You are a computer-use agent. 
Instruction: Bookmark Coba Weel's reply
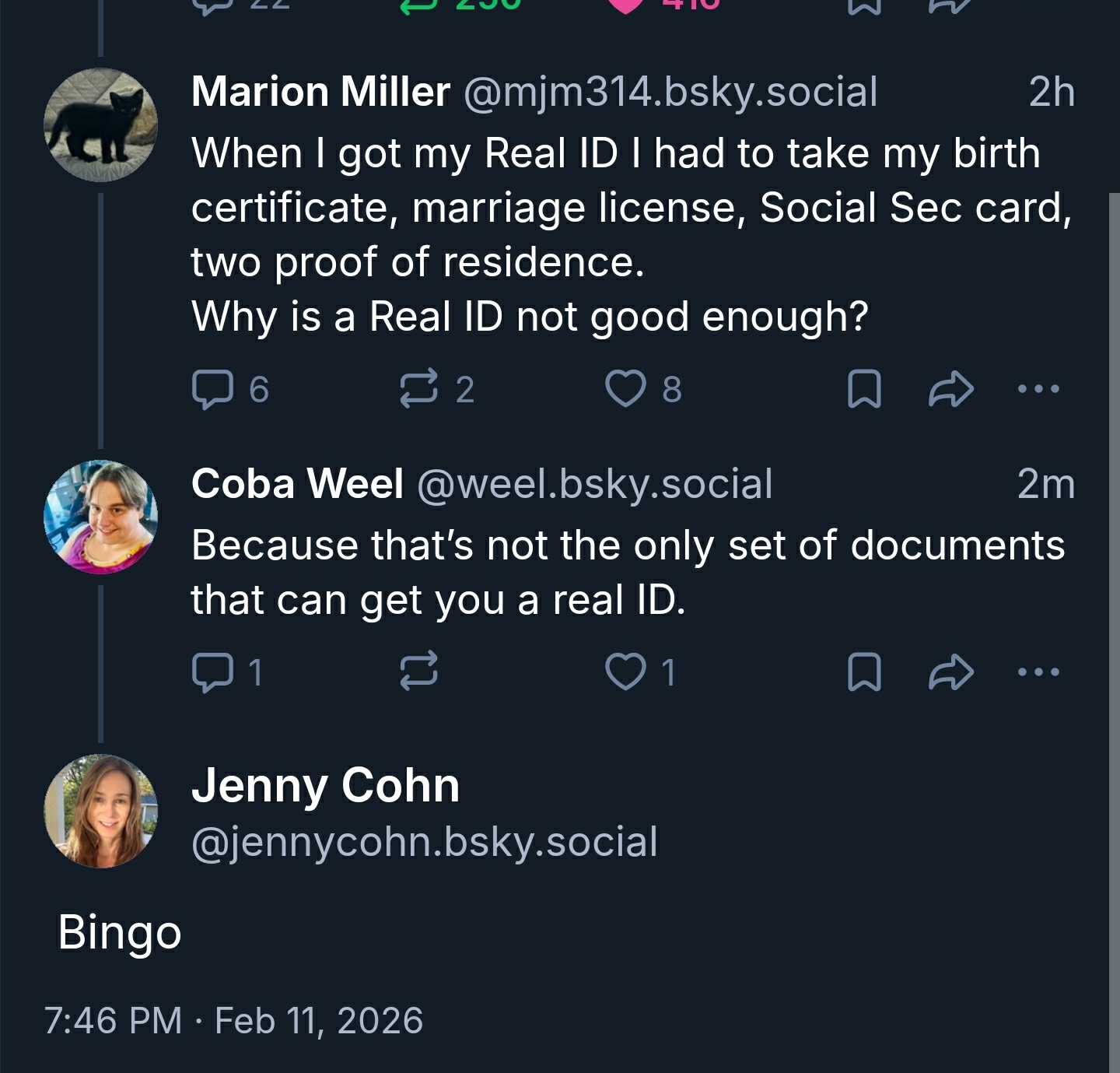[x=863, y=672]
